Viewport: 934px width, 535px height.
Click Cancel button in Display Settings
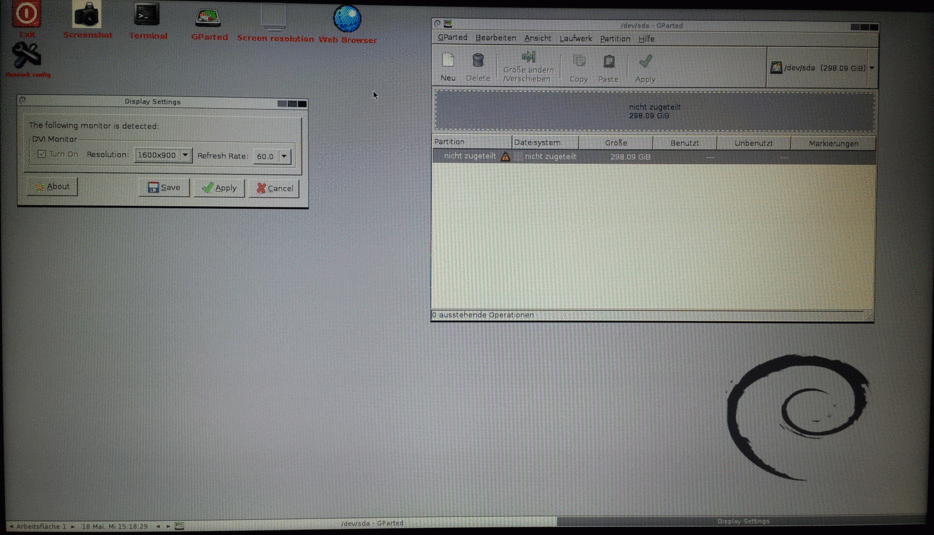click(x=274, y=188)
